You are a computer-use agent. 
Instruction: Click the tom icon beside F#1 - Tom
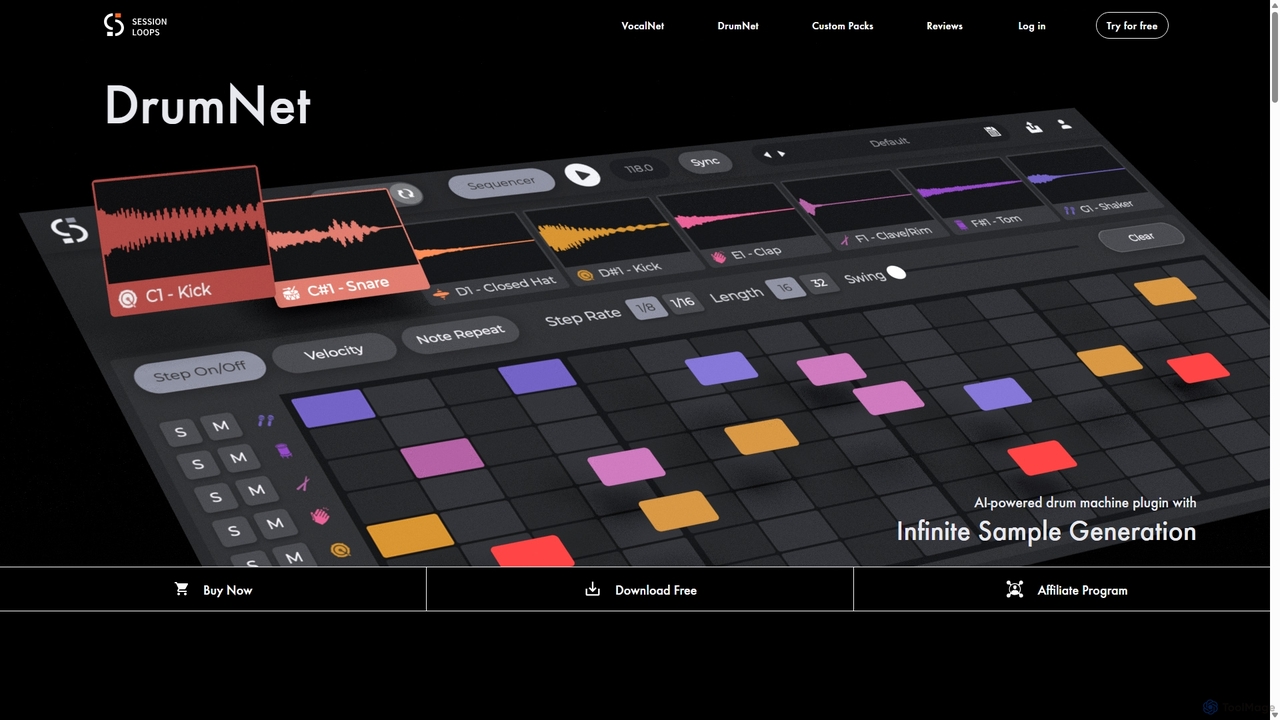pyautogui.click(x=962, y=225)
